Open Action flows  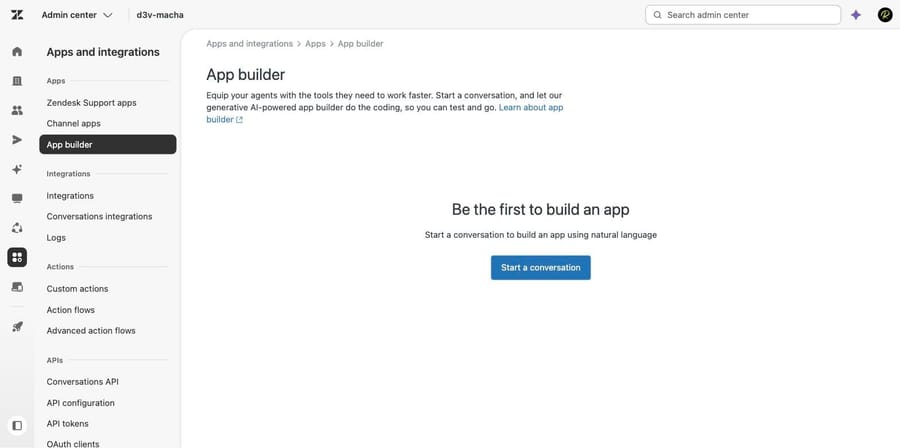[71, 310]
